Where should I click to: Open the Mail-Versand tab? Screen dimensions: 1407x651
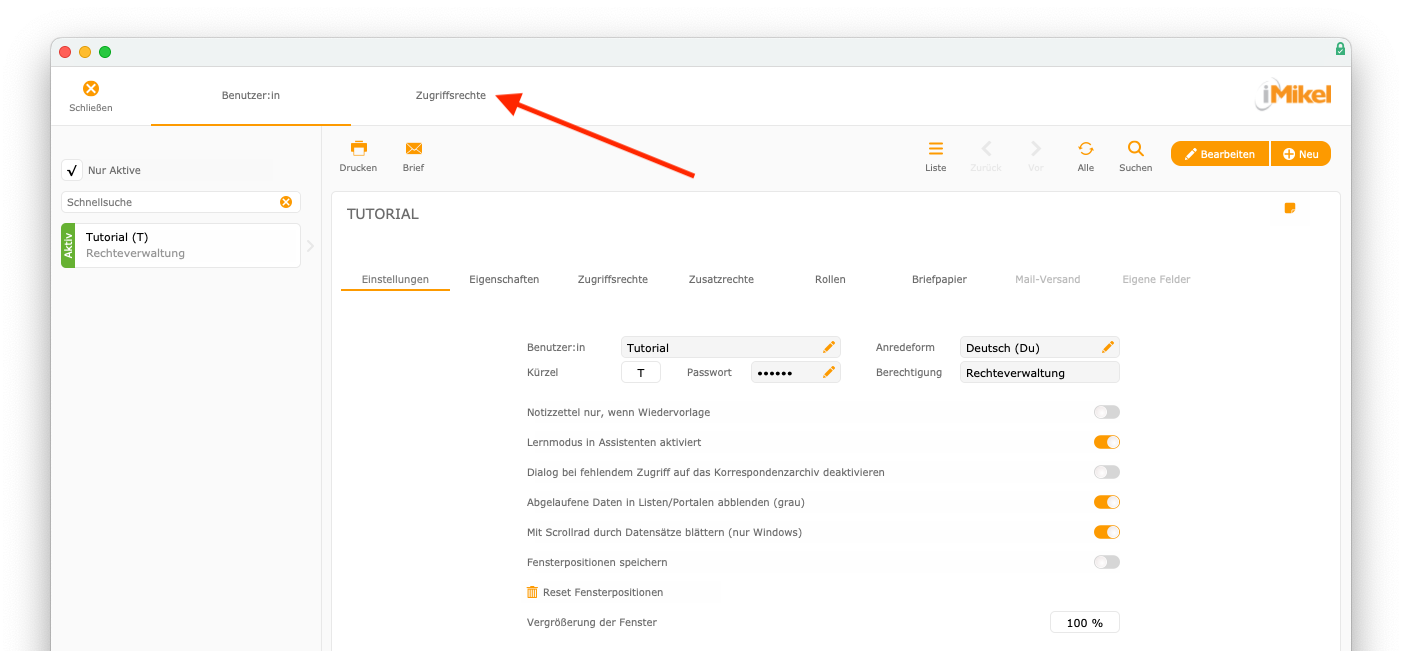click(1047, 279)
